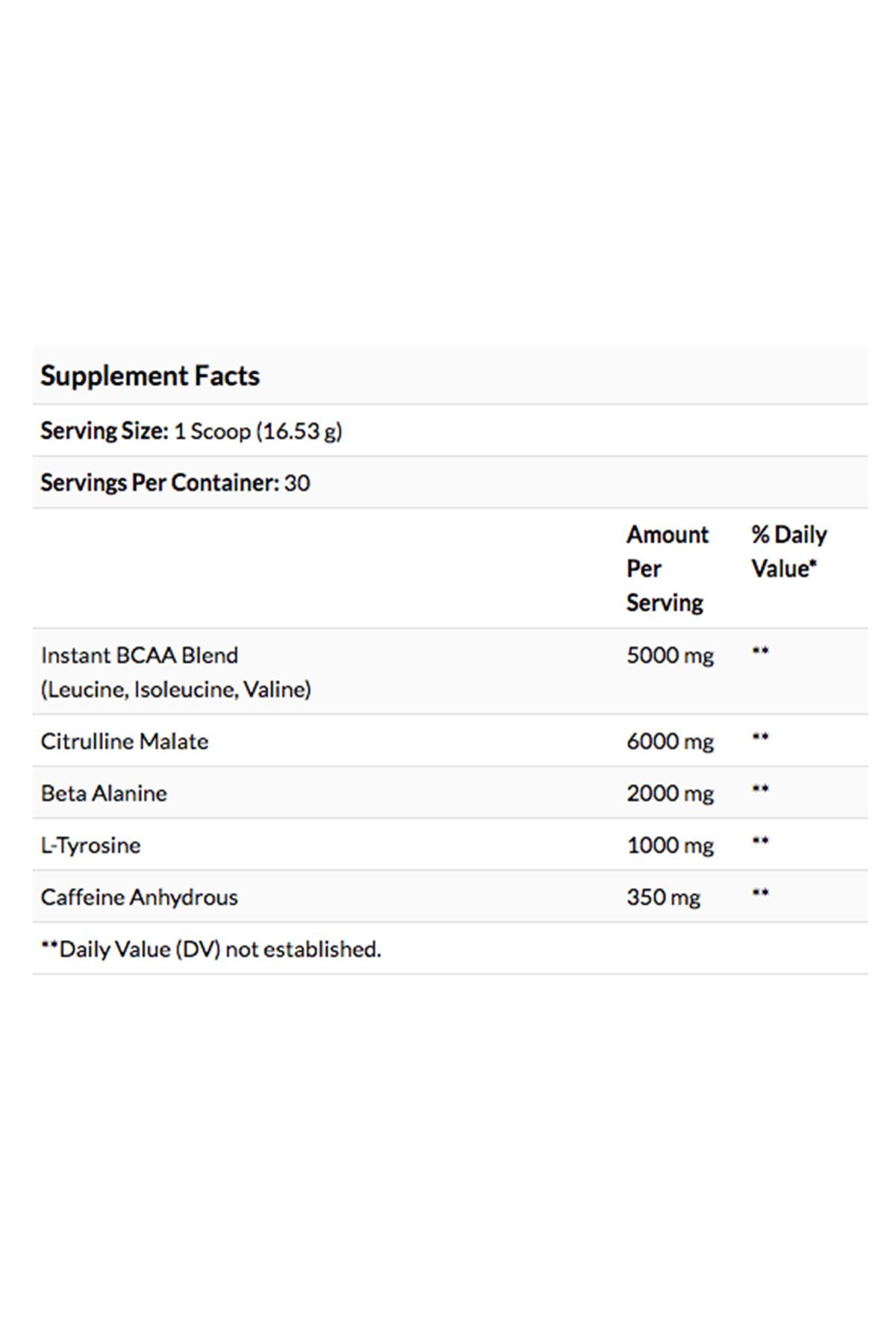Click the Caffeine Anhydrous ingredient
The height and width of the screenshot is (1344, 896).
139,897
